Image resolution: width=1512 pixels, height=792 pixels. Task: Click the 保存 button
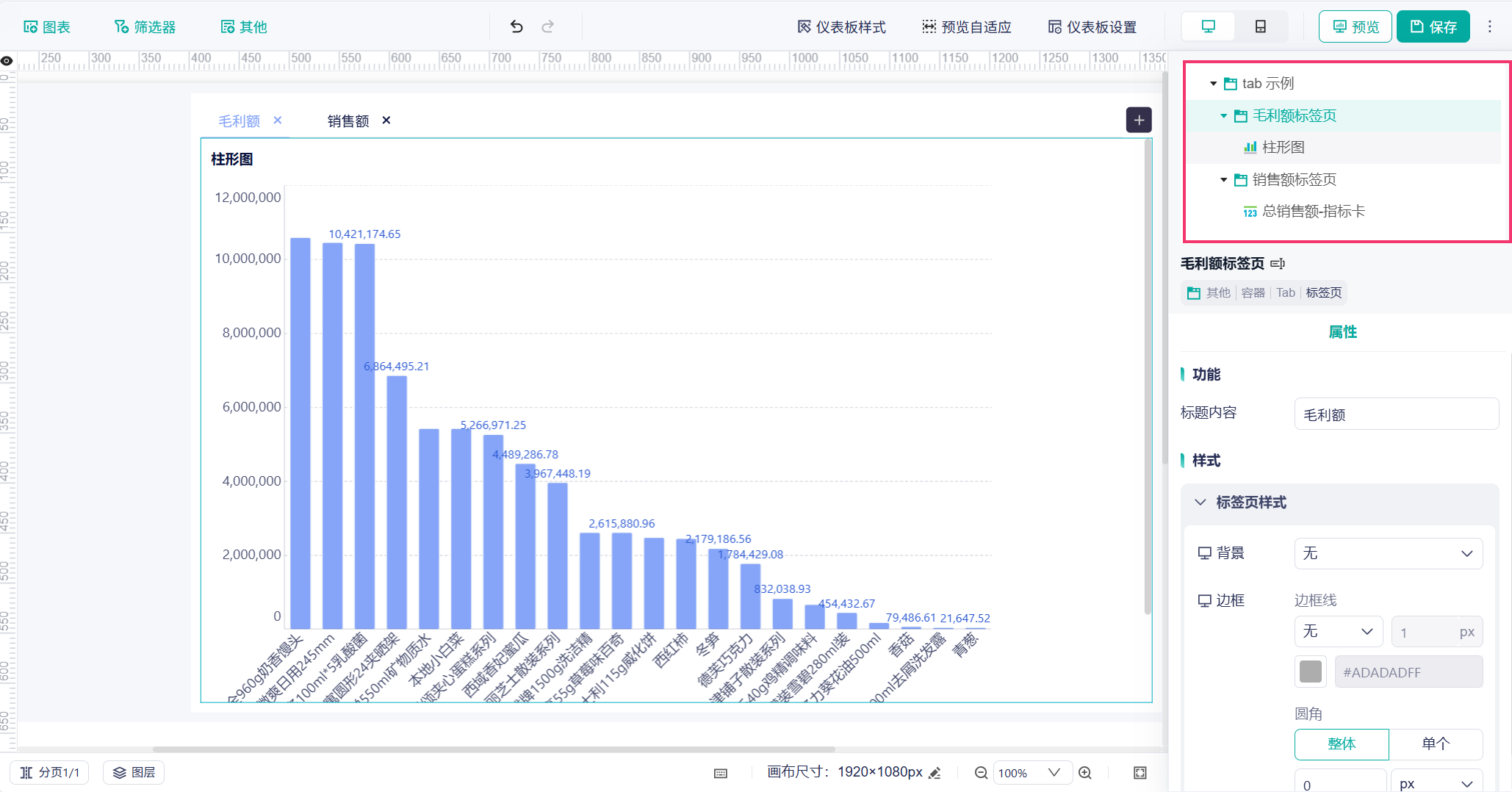pyautogui.click(x=1433, y=26)
